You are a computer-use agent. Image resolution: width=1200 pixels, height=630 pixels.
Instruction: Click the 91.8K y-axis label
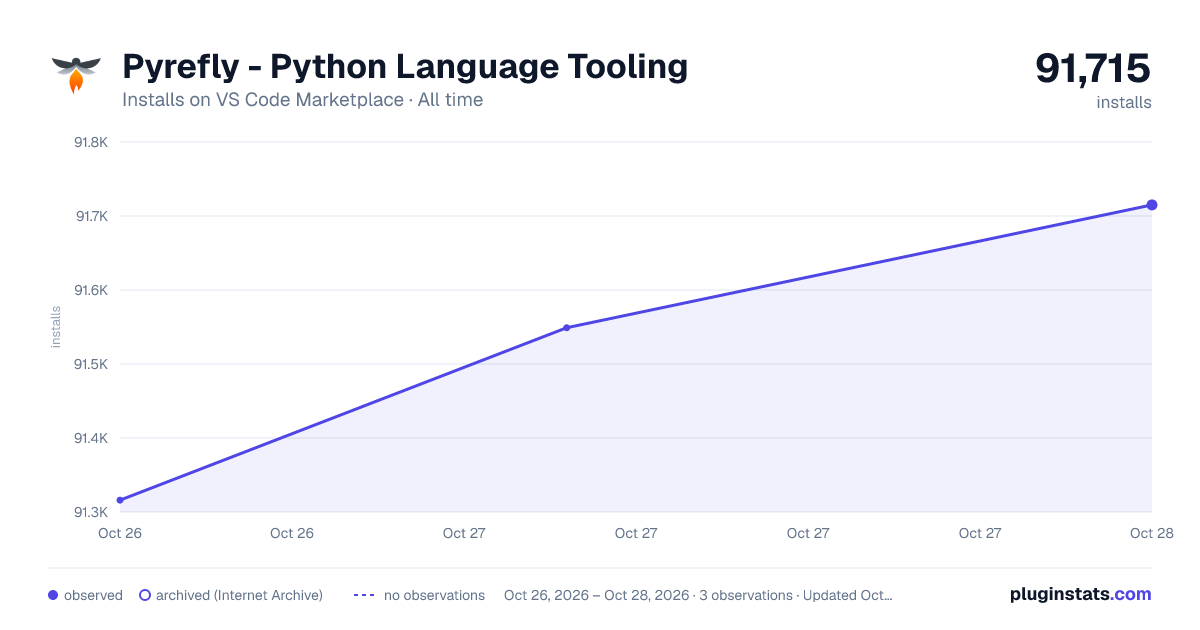point(91,142)
